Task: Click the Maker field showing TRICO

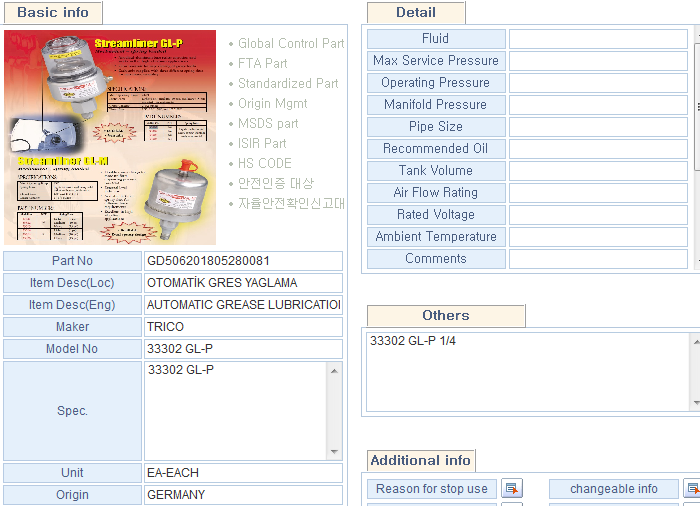Action: coord(243,326)
